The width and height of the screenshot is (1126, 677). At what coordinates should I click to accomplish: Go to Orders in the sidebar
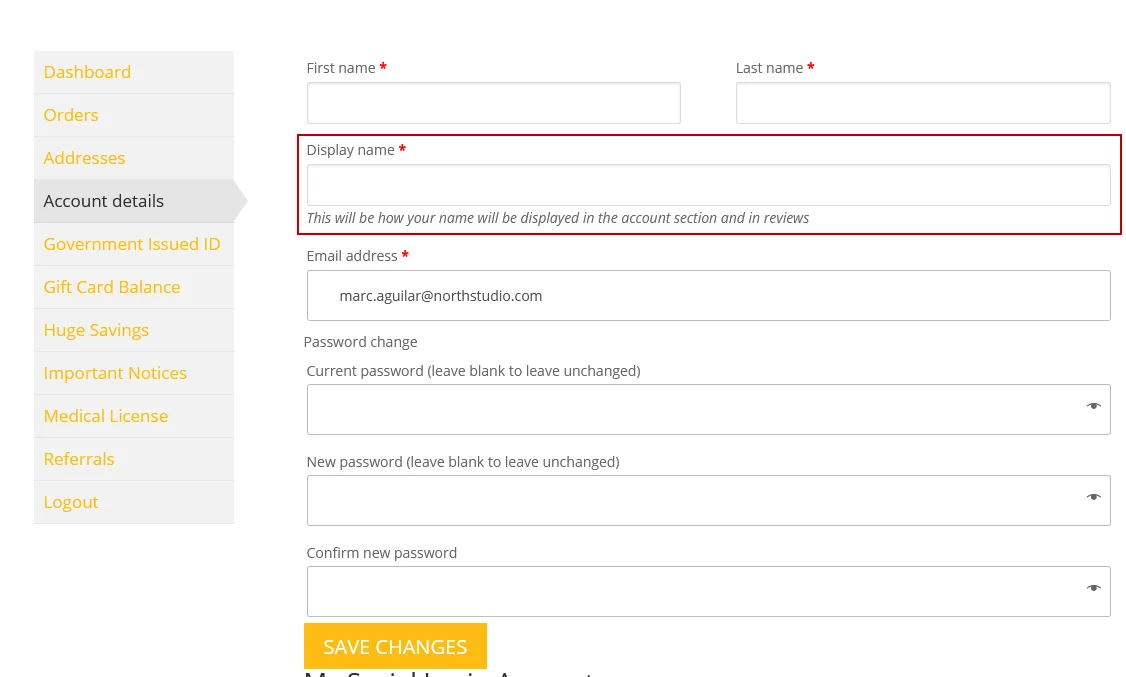coord(70,115)
